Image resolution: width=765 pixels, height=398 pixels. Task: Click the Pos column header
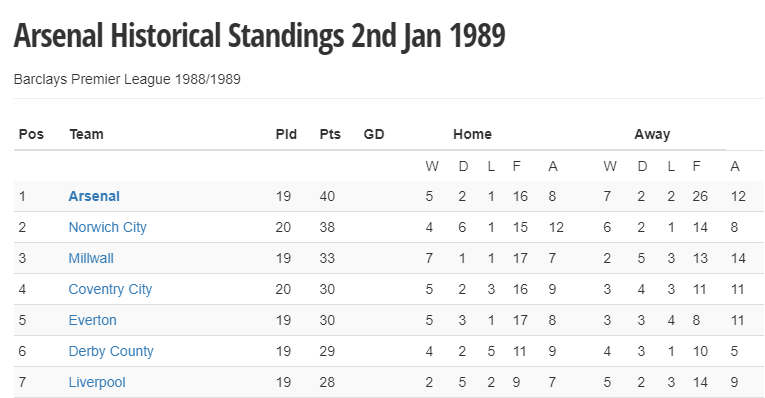[31, 134]
